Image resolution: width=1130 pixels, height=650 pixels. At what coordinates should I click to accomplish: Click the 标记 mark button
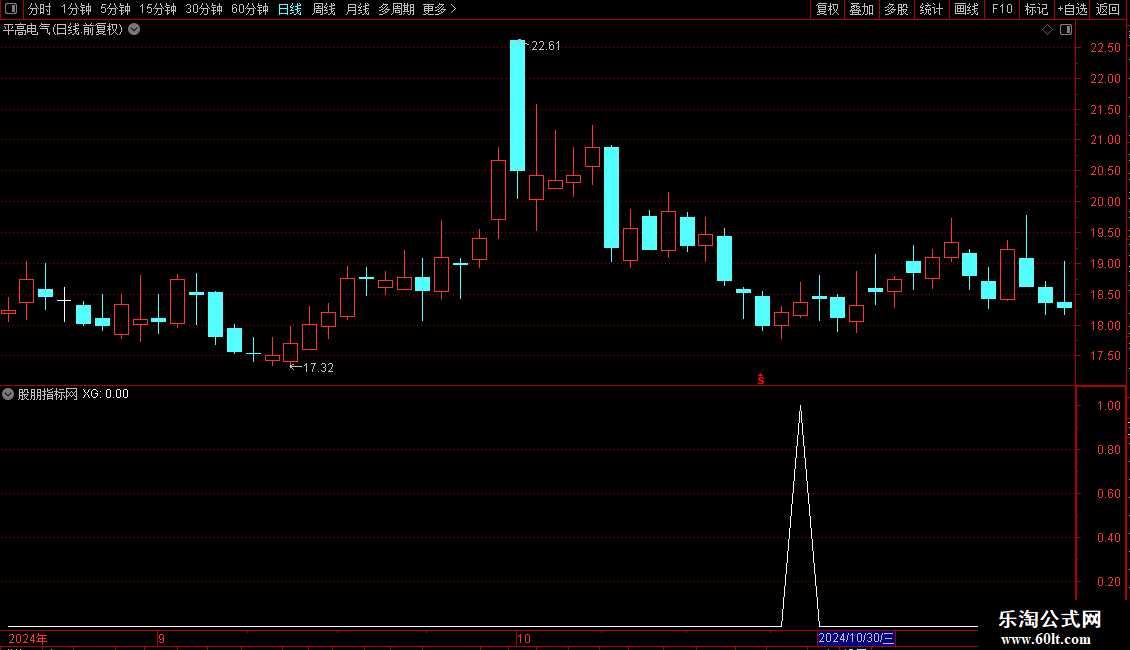click(x=1036, y=9)
